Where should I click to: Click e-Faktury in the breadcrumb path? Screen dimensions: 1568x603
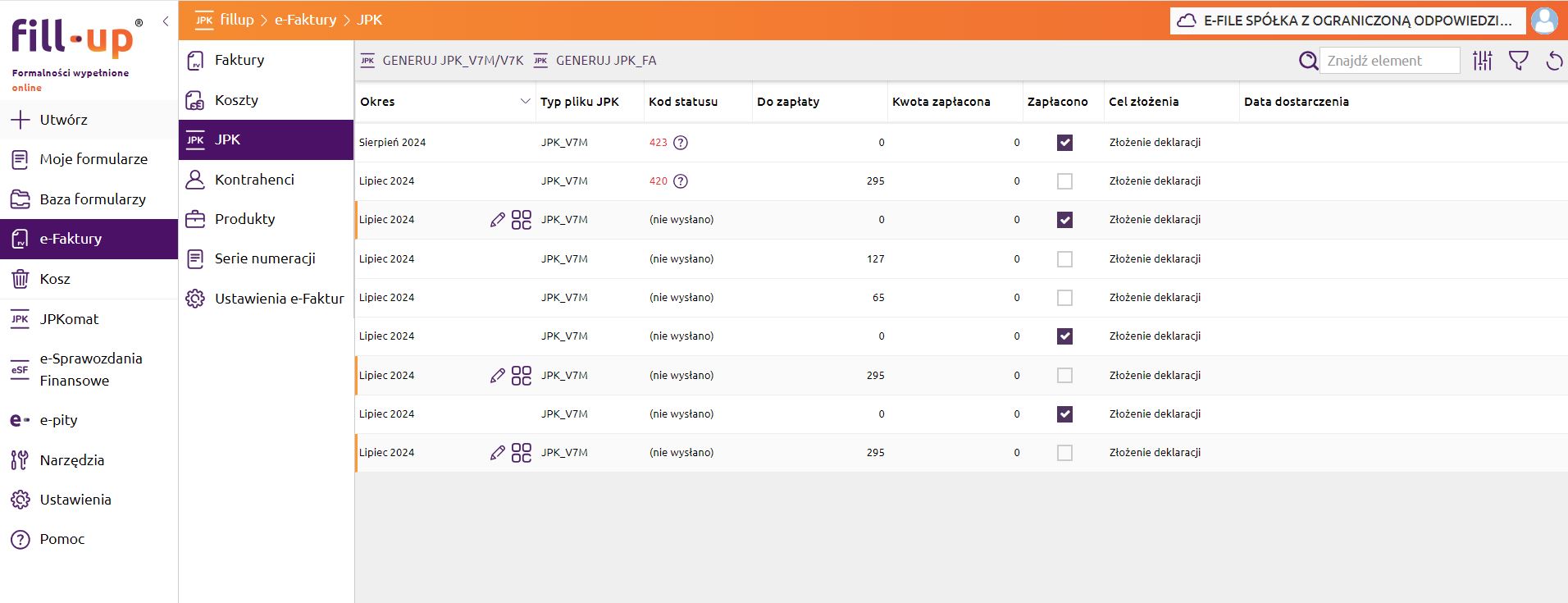click(305, 20)
